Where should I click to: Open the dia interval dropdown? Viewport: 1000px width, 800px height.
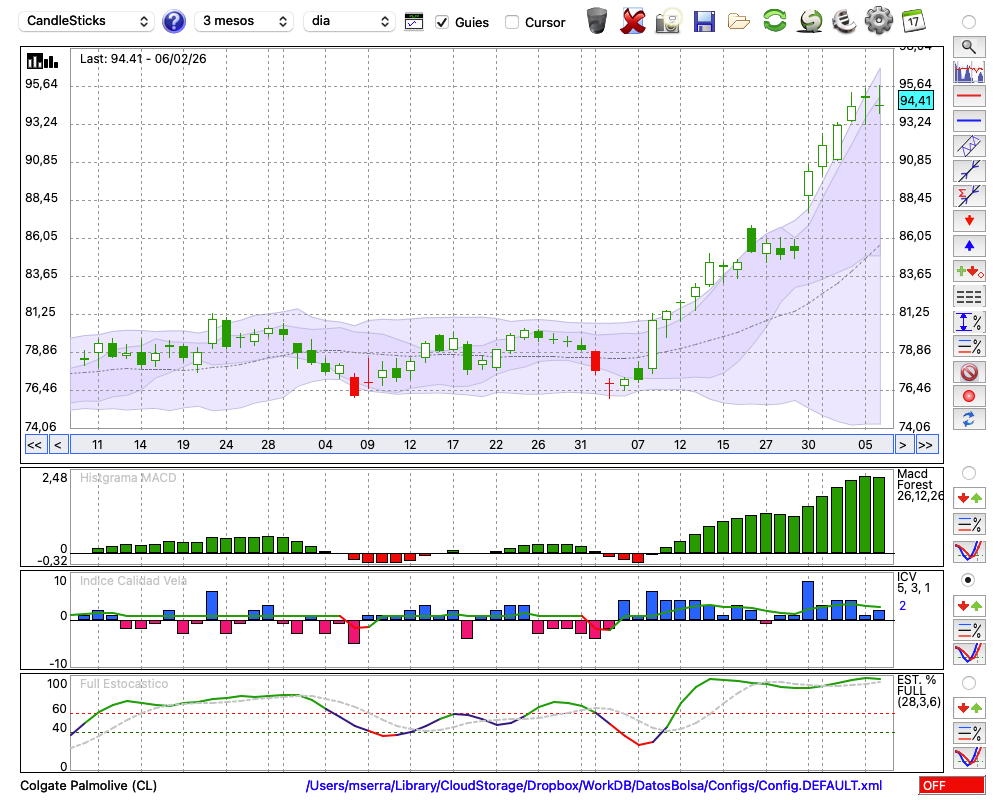pyautogui.click(x=349, y=21)
